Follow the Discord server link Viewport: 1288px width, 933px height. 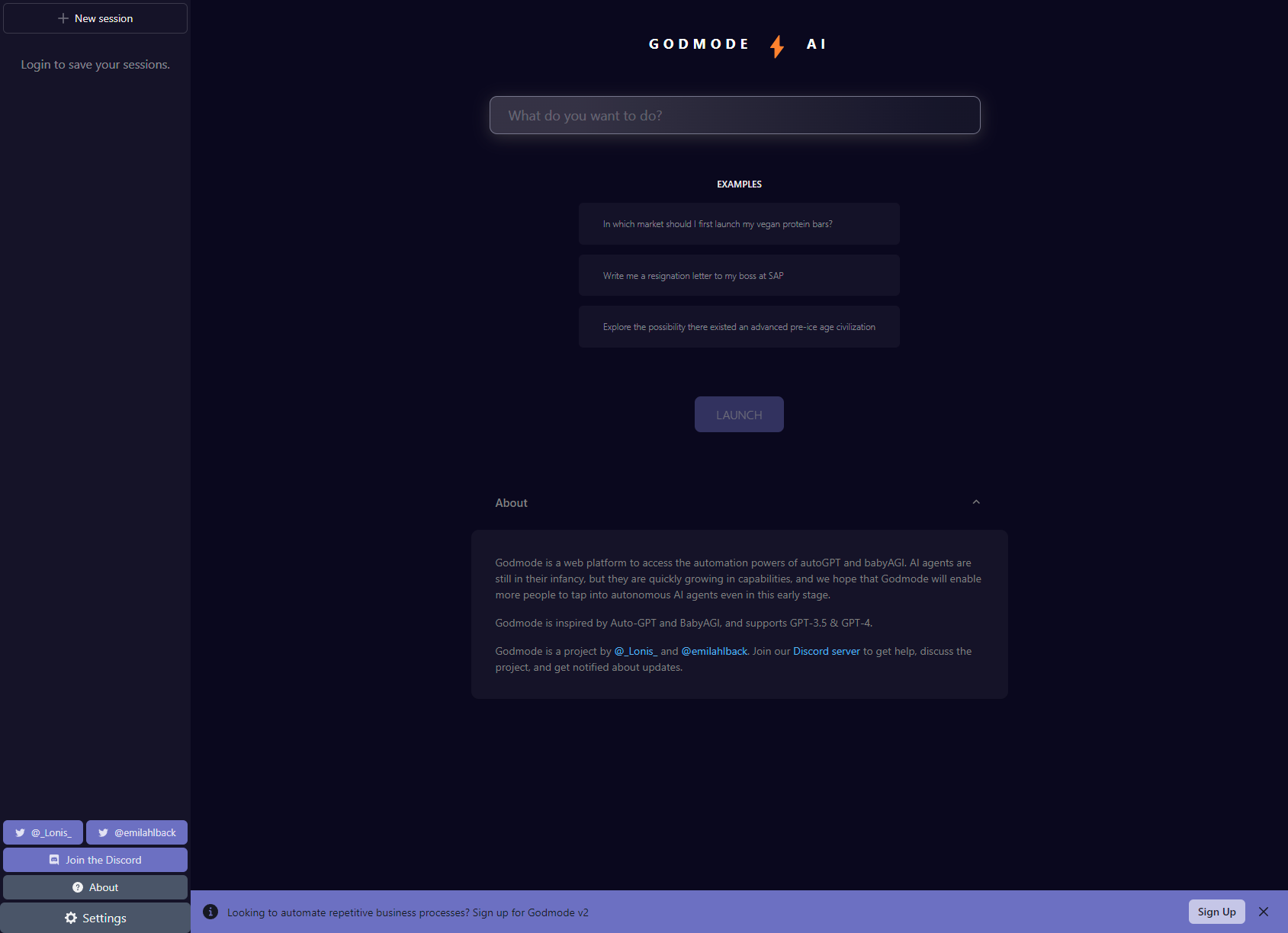point(827,651)
